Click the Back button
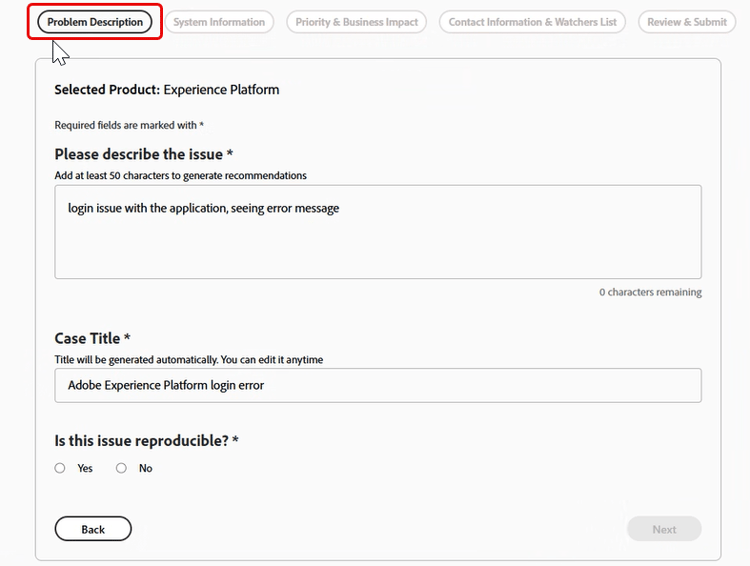This screenshot has width=750, height=566. point(93,529)
